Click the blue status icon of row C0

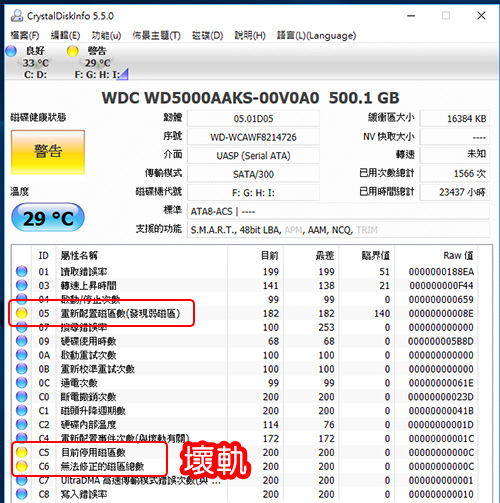tap(22, 397)
